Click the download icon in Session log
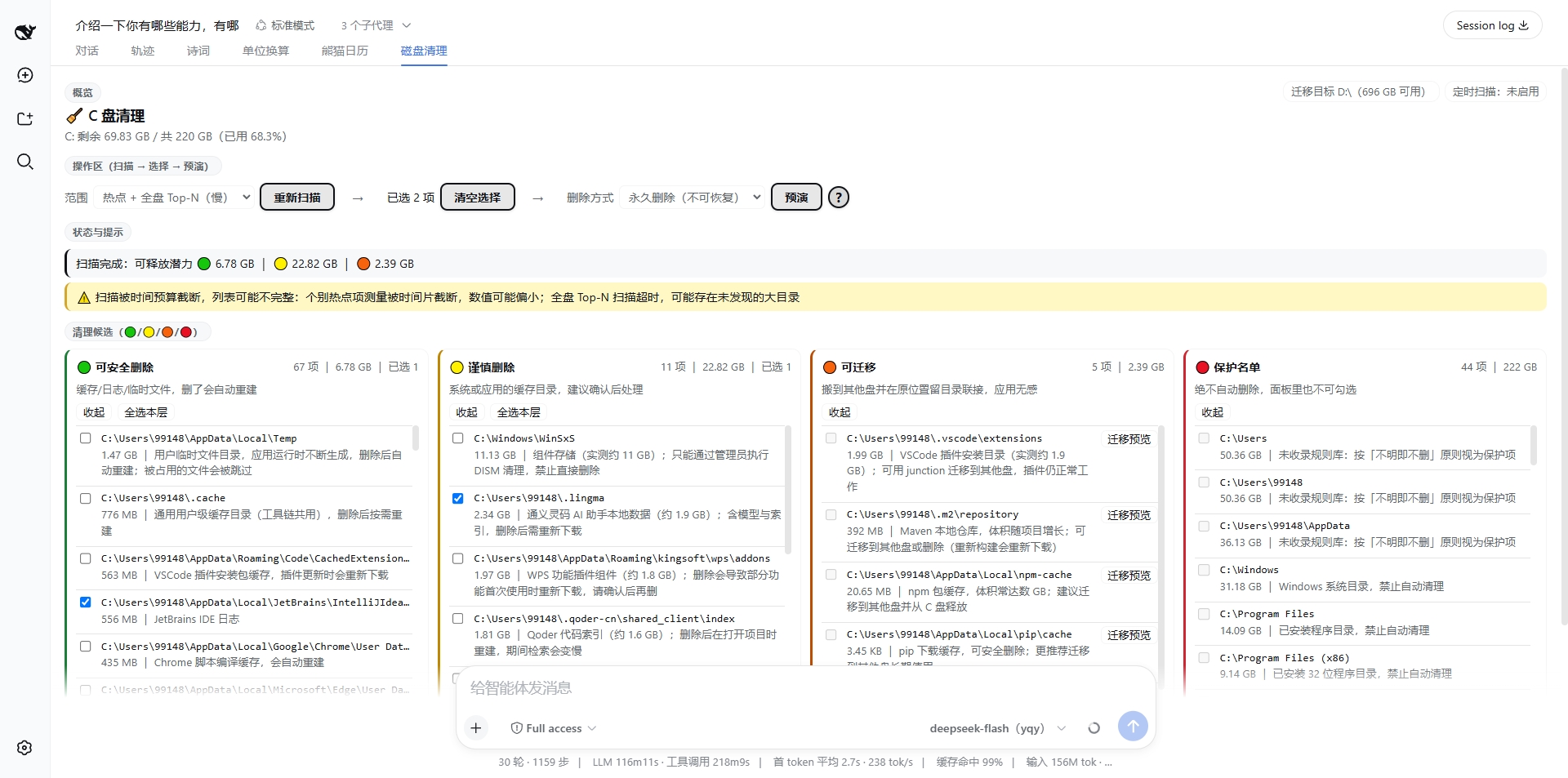The width and height of the screenshot is (1568, 778). pyautogui.click(x=1523, y=25)
